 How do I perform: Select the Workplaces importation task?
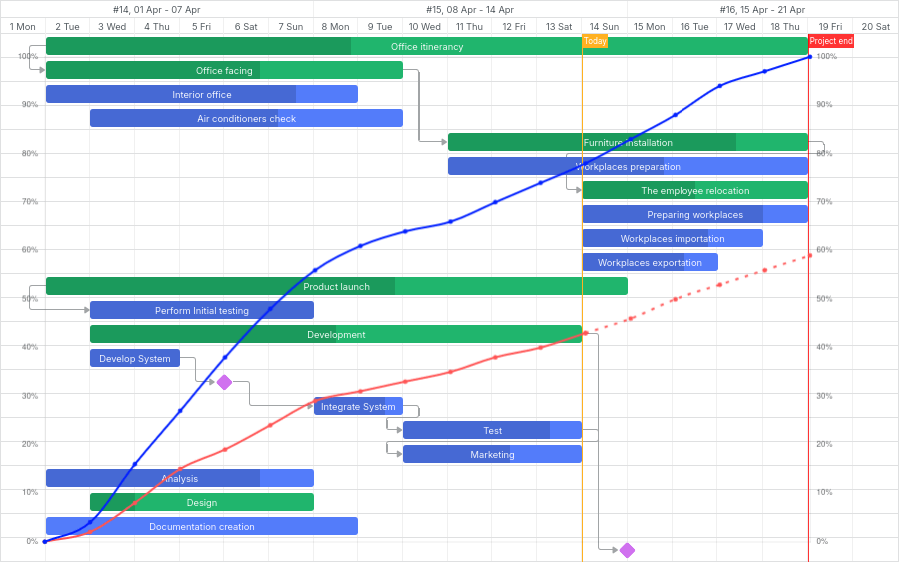[x=672, y=238]
